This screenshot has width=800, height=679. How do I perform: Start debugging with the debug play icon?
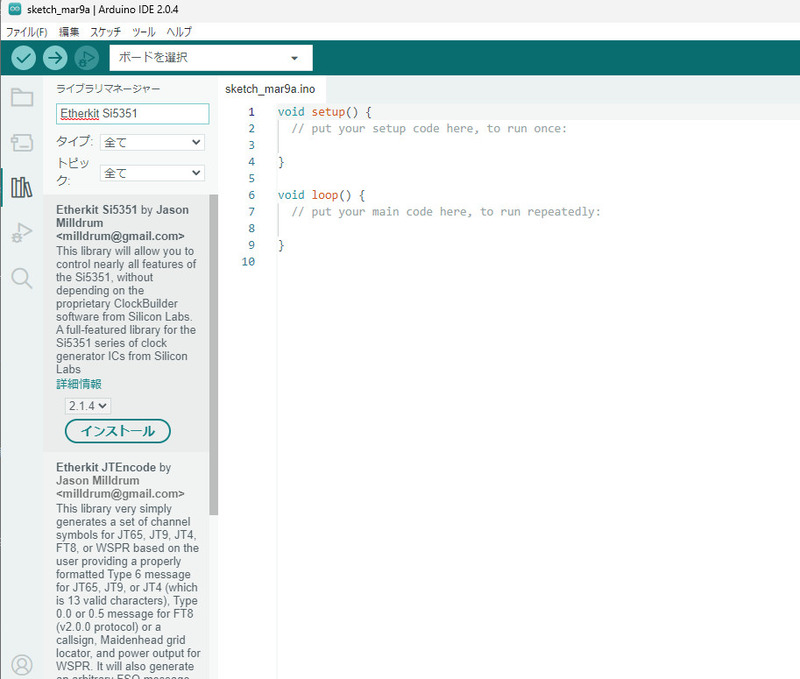coord(87,58)
